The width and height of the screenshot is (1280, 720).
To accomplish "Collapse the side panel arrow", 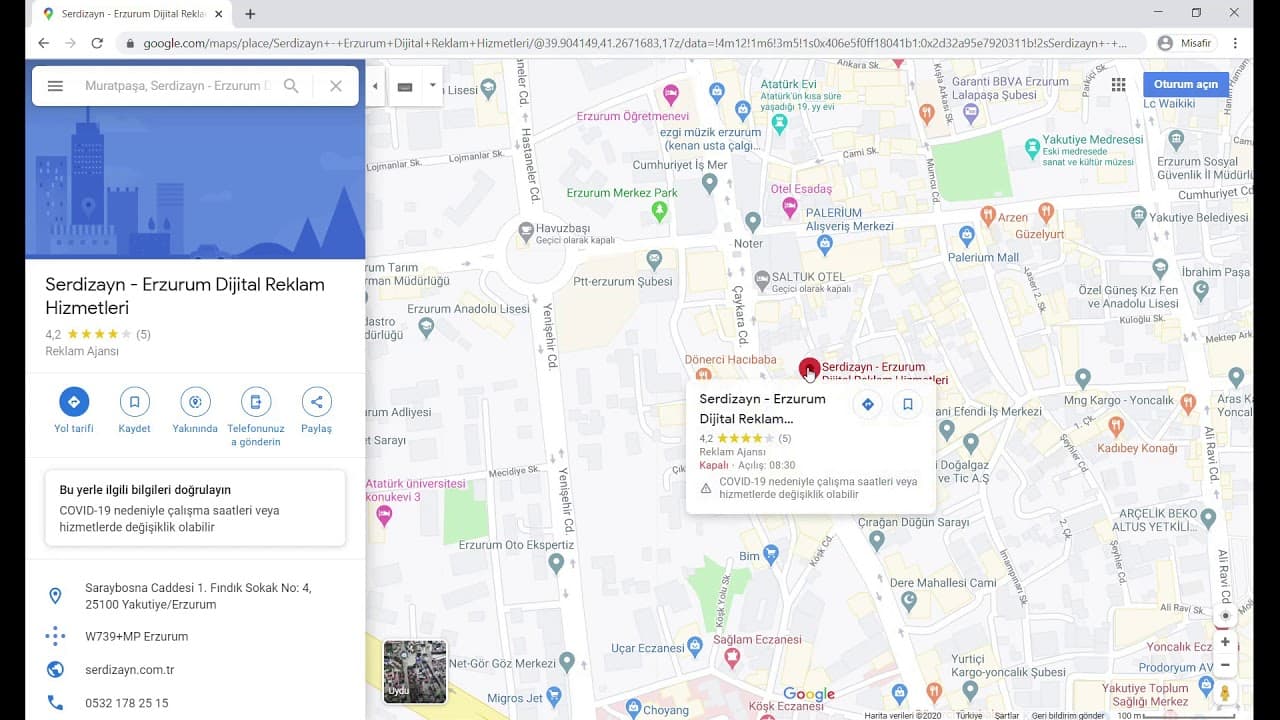I will [375, 86].
